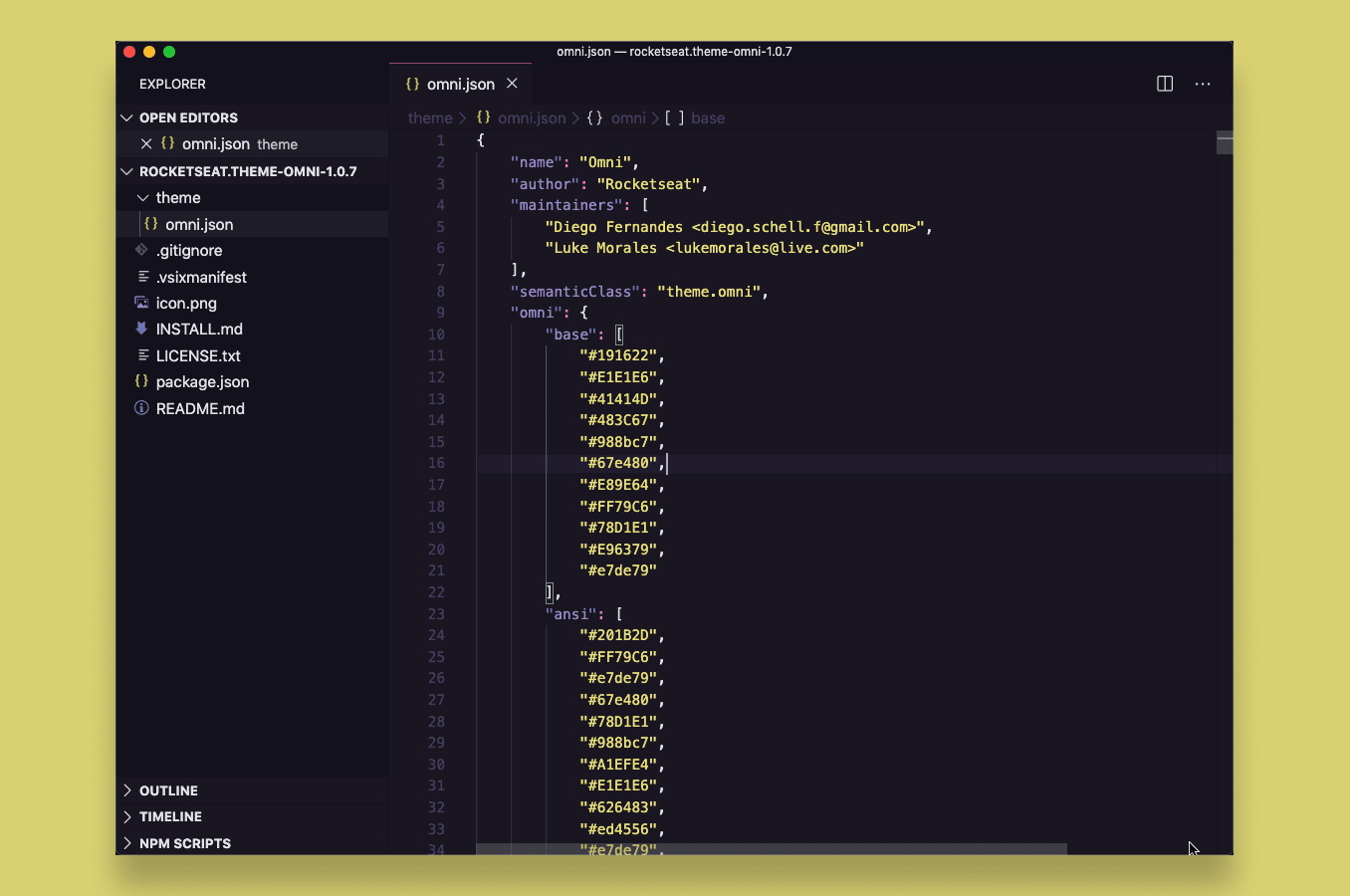Open the INSTALL.md file
Image resolution: width=1350 pixels, height=896 pixels.
197,329
